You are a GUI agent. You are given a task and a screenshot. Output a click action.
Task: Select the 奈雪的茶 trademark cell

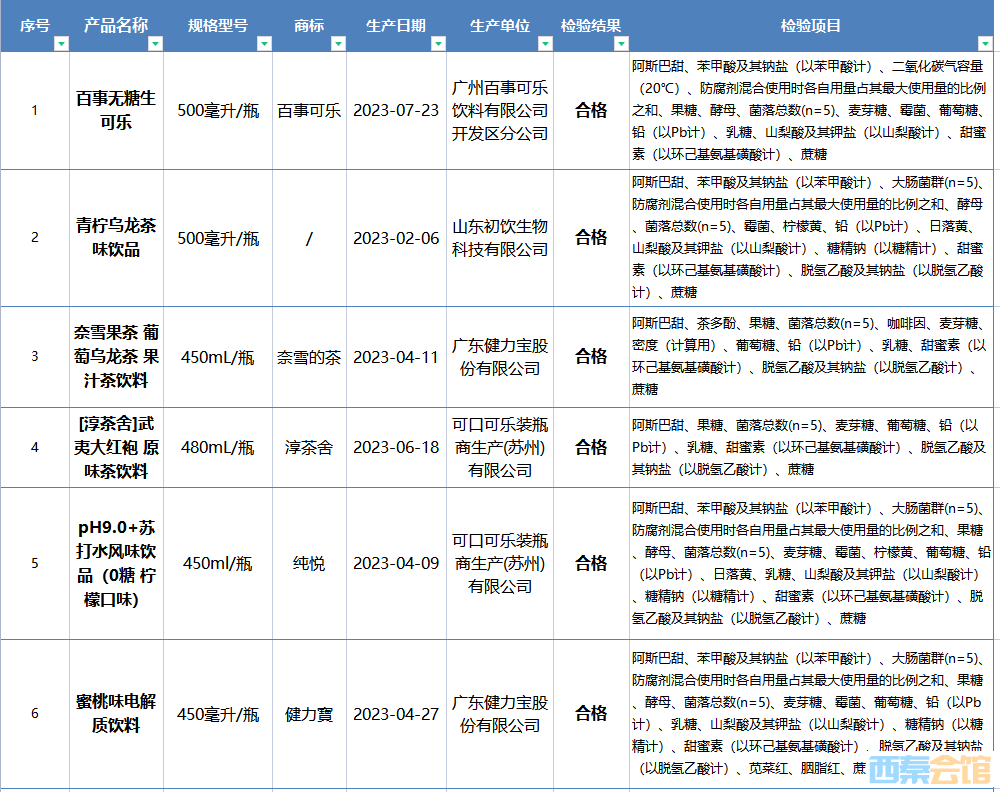pyautogui.click(x=309, y=357)
